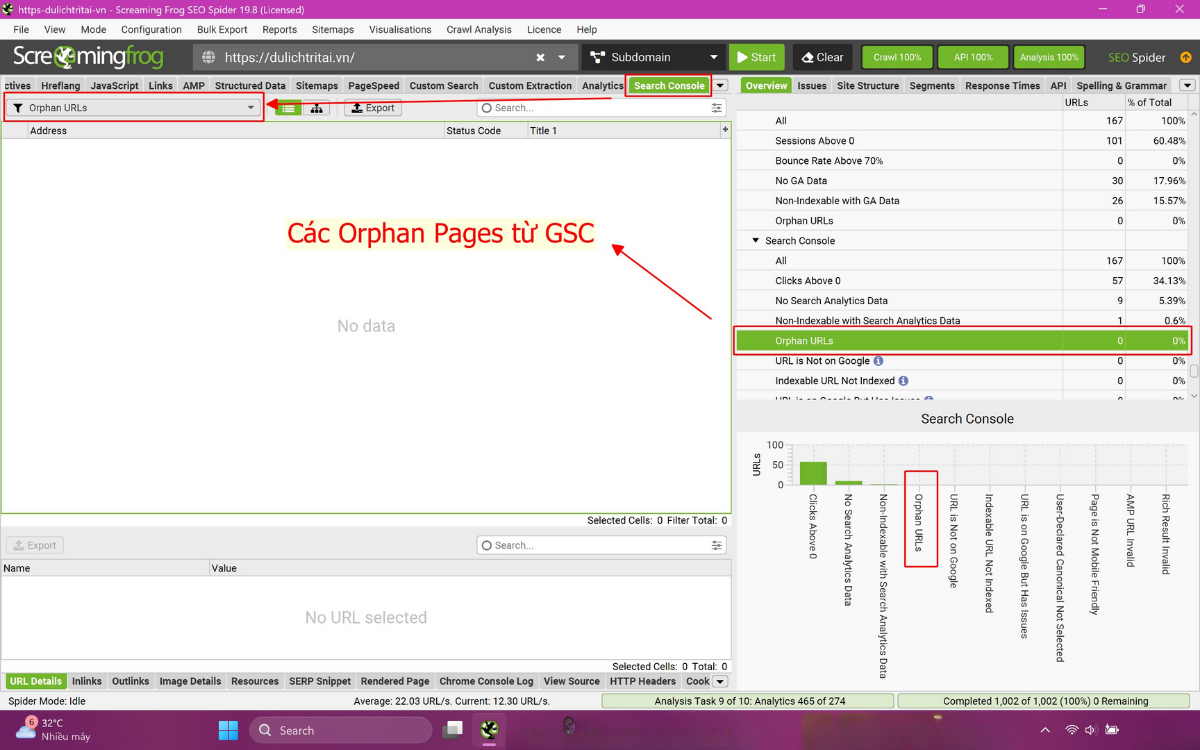This screenshot has height=750, width=1200.
Task: Click the Clear button to reset the crawl
Action: 821,57
